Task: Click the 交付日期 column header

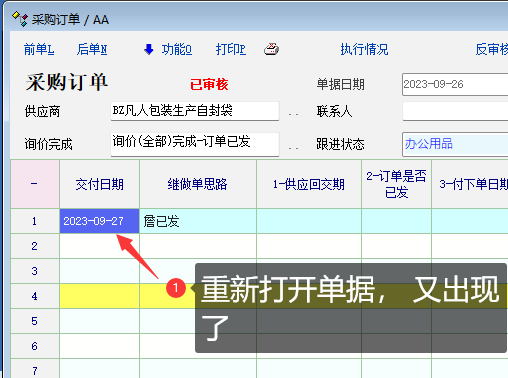Action: point(99,184)
